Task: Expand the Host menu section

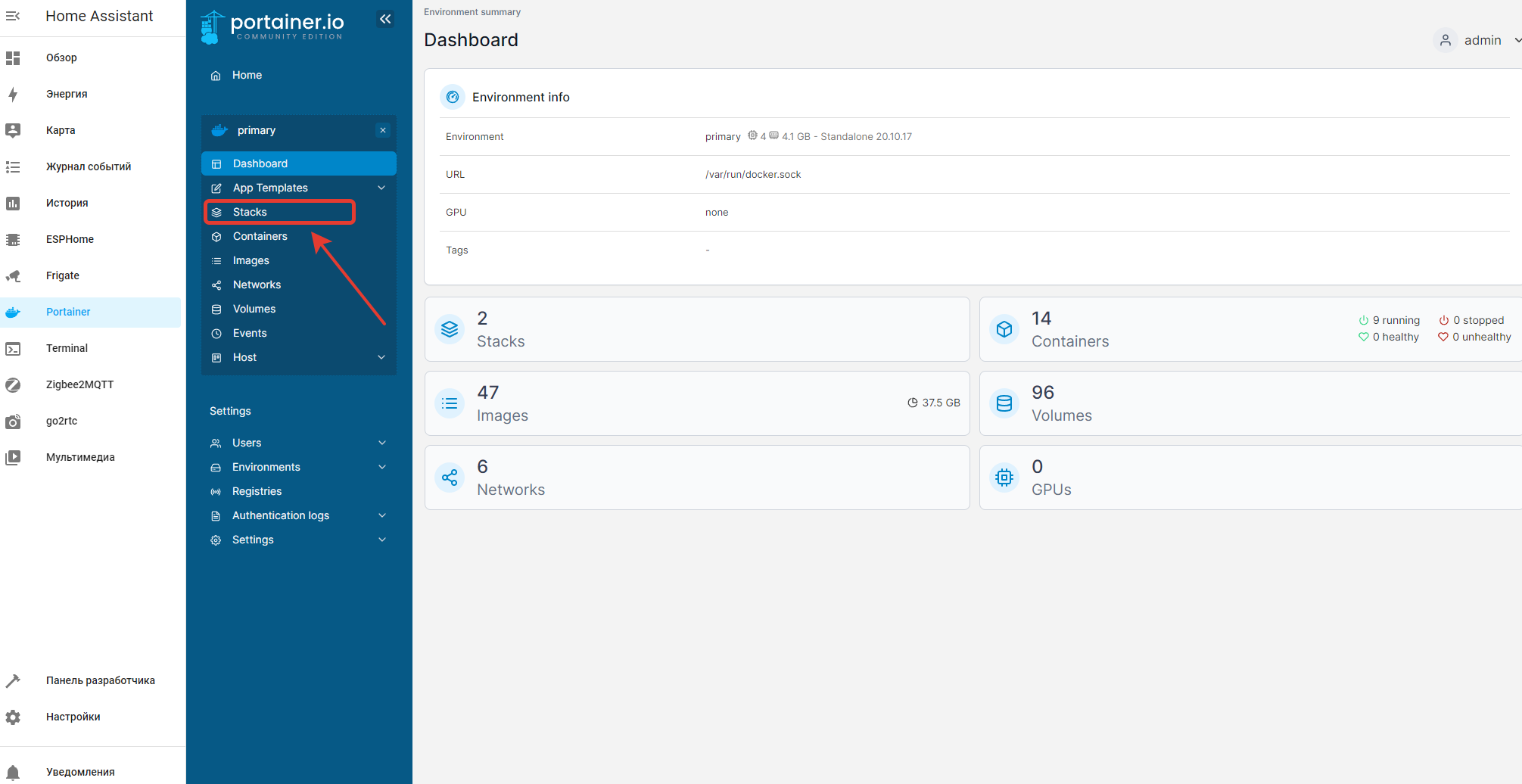Action: coord(381,357)
